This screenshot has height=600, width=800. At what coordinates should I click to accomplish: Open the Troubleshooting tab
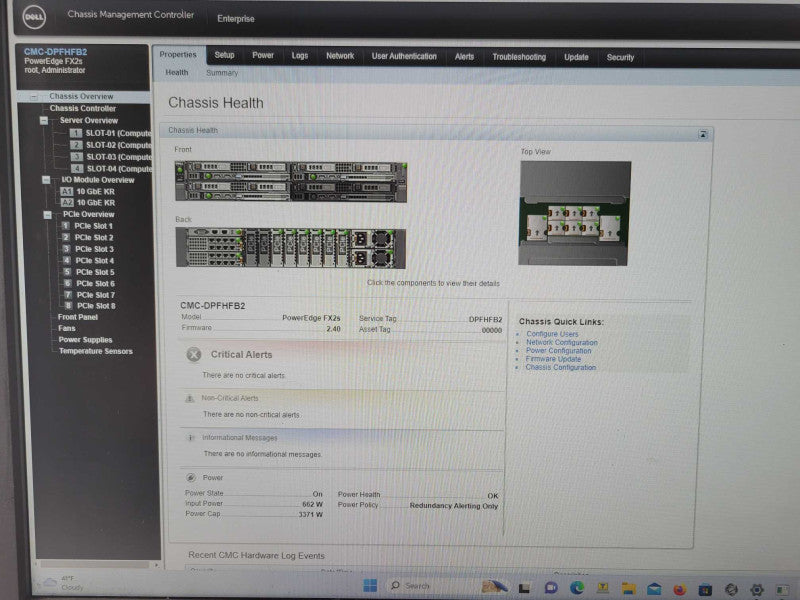coord(519,57)
